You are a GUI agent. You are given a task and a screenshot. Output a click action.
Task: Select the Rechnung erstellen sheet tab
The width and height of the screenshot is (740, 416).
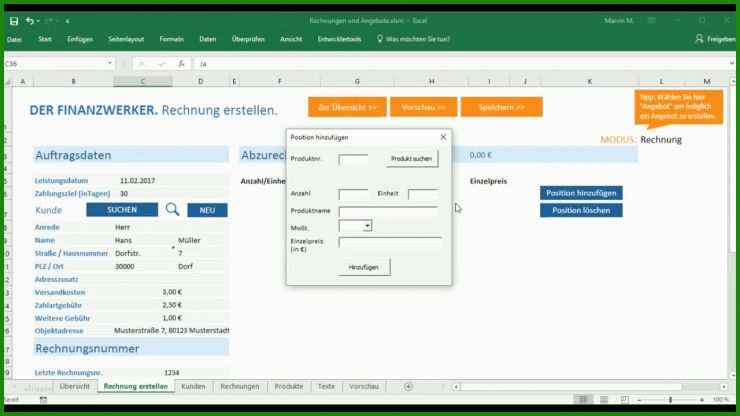[x=135, y=386]
